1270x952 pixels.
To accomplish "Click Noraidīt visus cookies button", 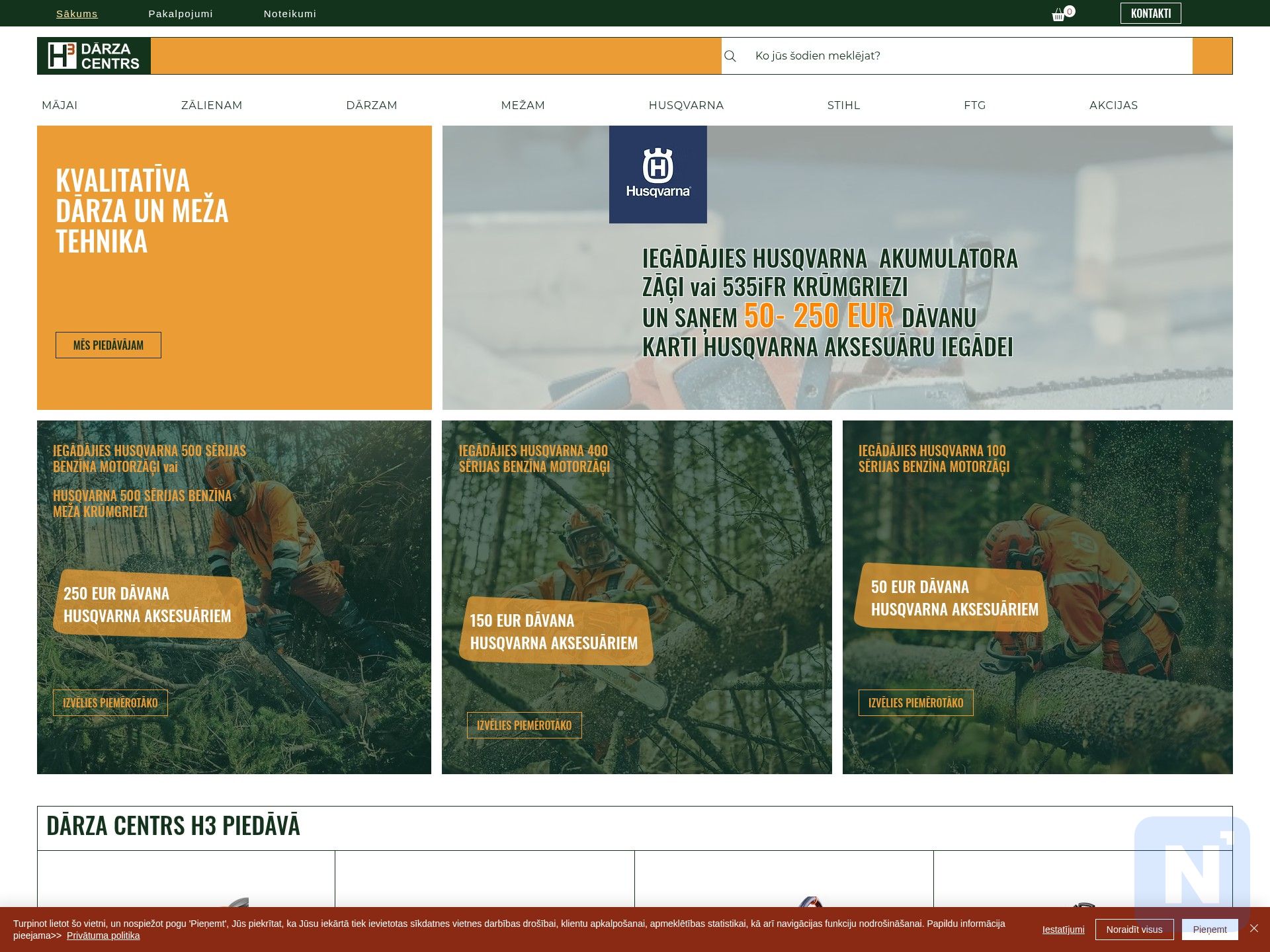I will [1134, 930].
